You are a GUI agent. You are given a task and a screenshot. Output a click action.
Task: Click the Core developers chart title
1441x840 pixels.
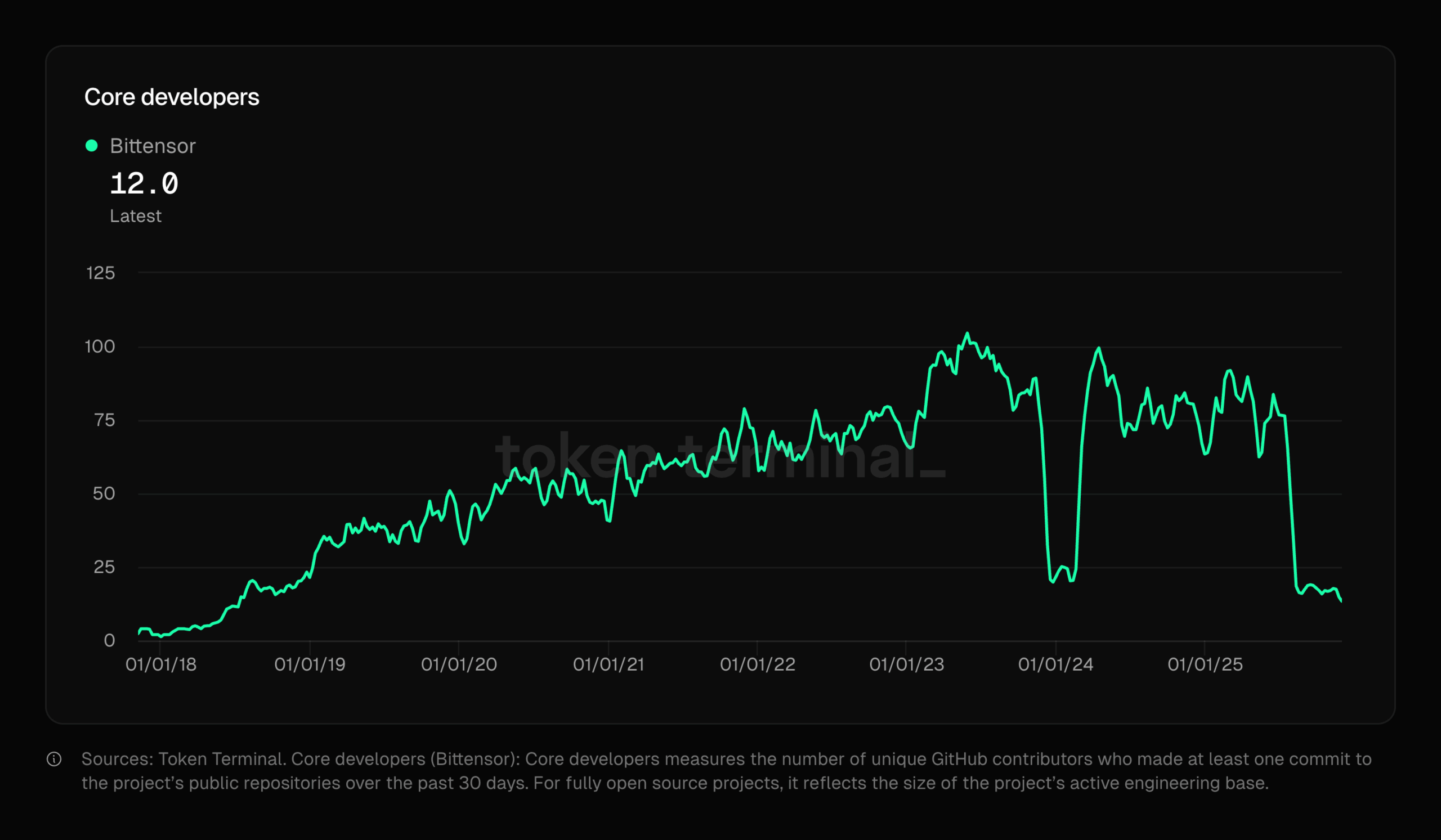tap(172, 97)
